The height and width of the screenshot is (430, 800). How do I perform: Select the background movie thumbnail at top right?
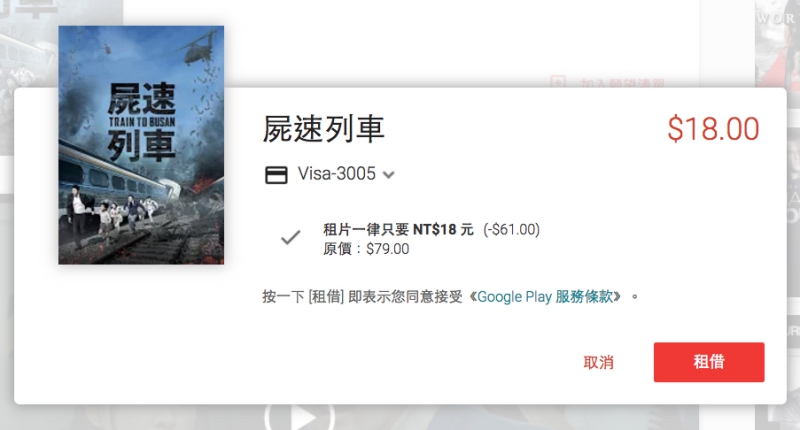click(x=777, y=44)
